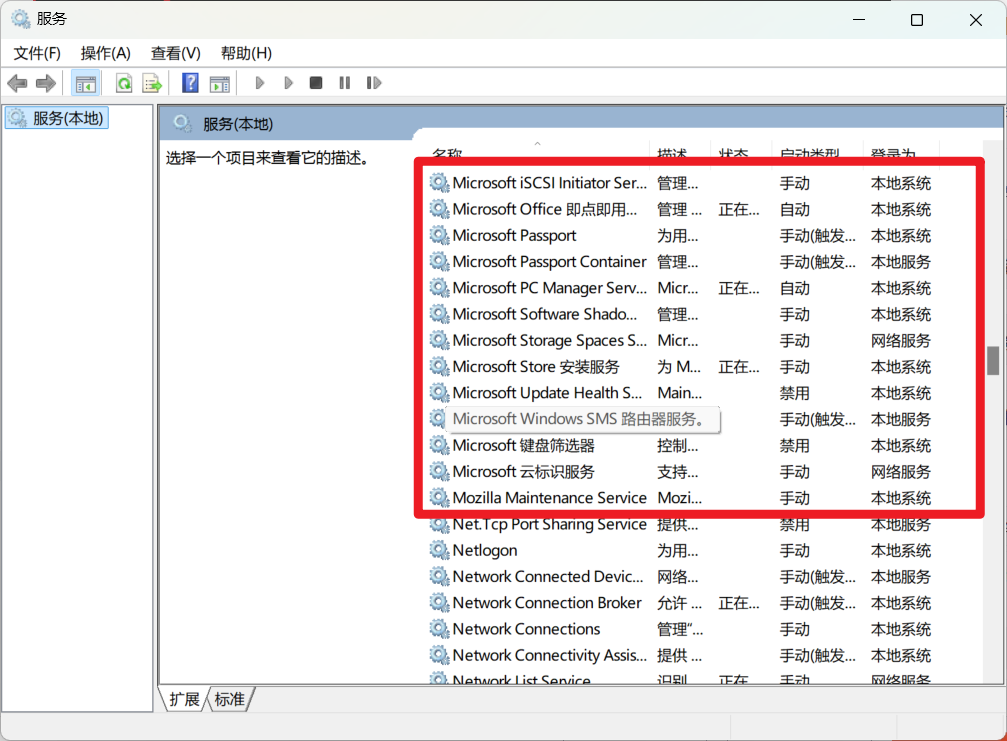The width and height of the screenshot is (1007, 741).
Task: Switch to the 标准 tab
Action: [229, 699]
